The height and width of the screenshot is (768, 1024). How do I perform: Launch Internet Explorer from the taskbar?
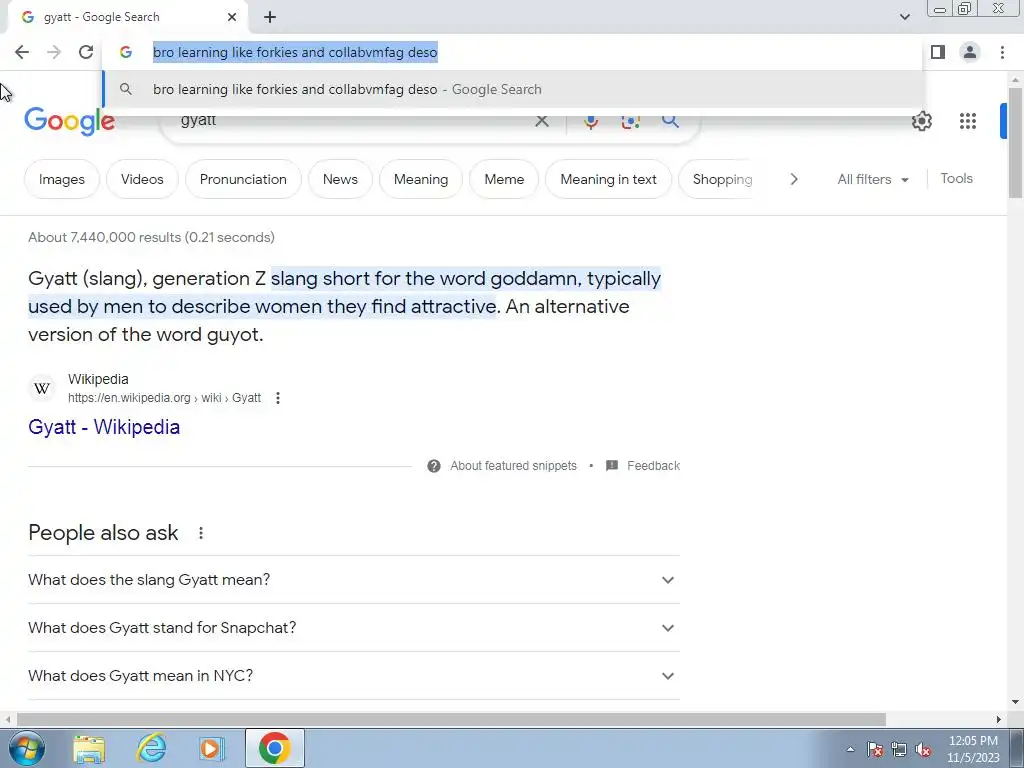(152, 748)
